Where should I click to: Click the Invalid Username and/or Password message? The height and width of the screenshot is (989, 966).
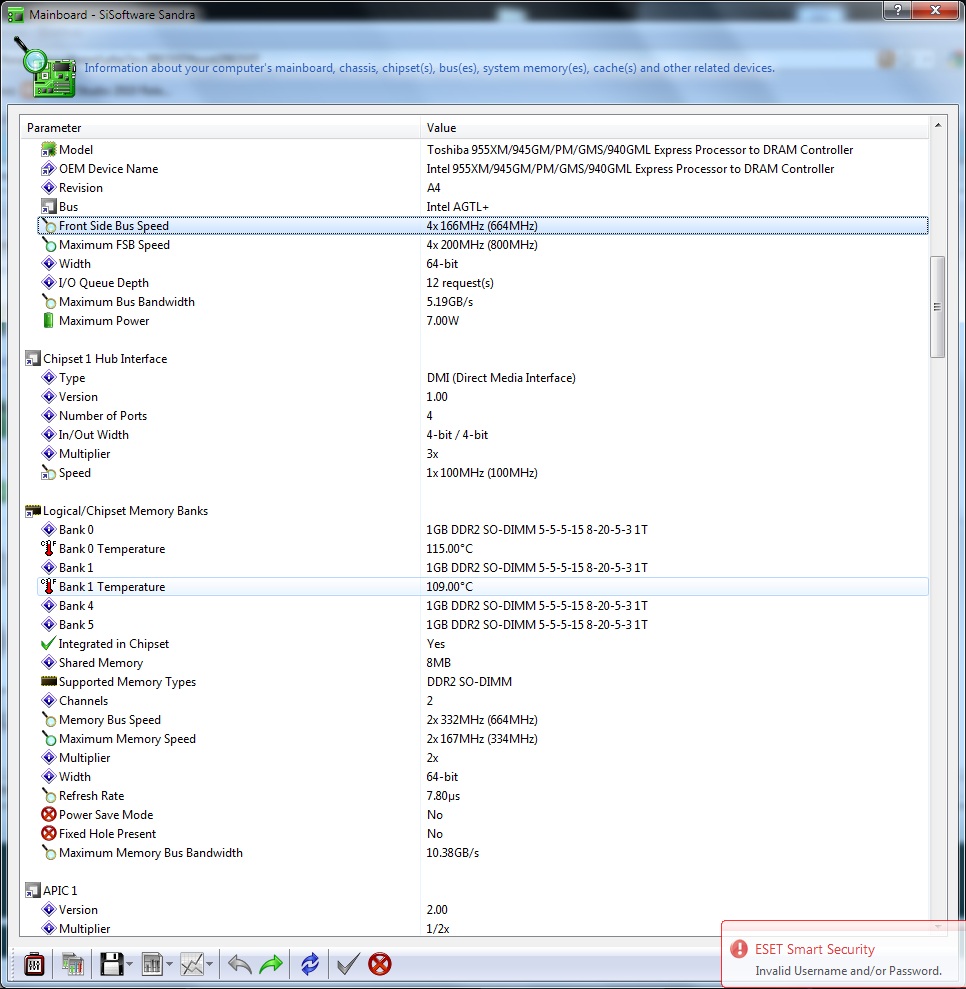point(848,971)
